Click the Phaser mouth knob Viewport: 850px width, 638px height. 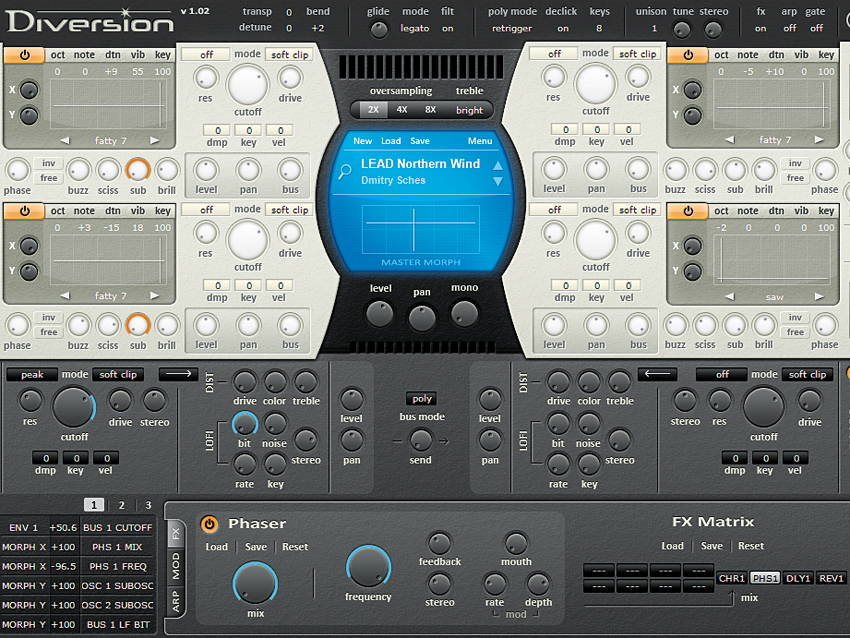[x=516, y=543]
